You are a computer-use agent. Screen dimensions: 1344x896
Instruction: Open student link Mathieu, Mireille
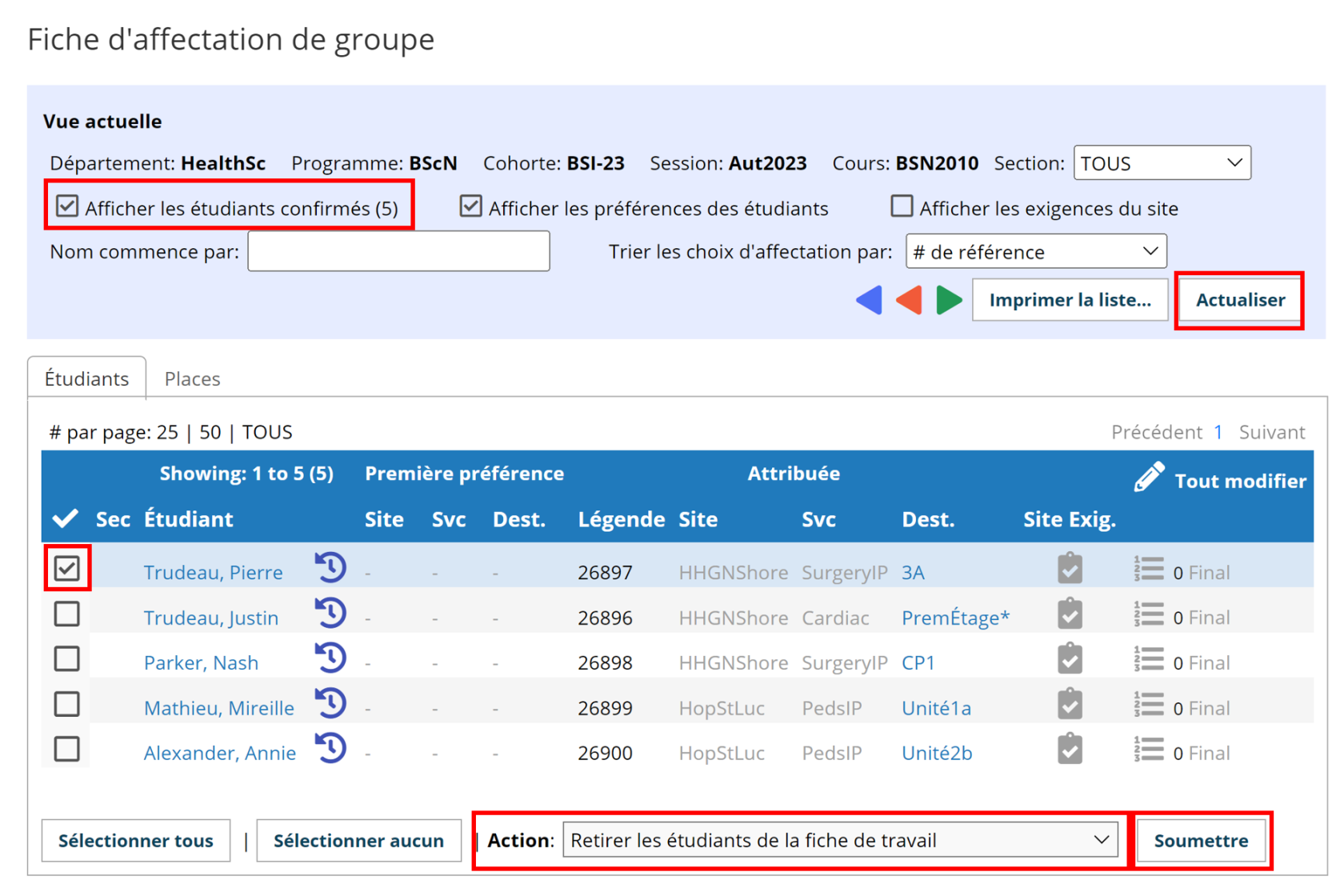coord(218,708)
